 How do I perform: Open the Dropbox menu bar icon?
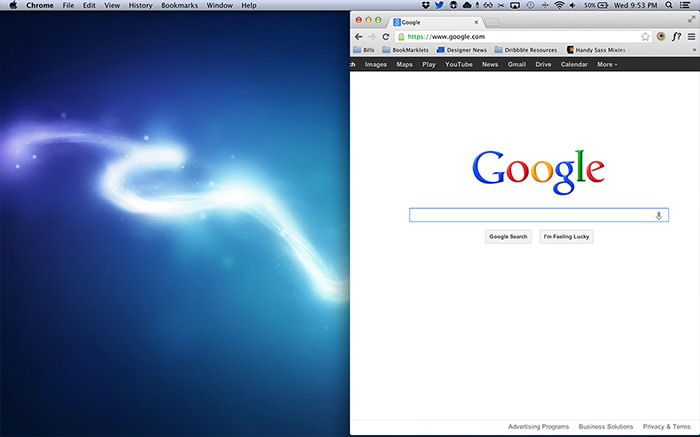[x=425, y=5]
